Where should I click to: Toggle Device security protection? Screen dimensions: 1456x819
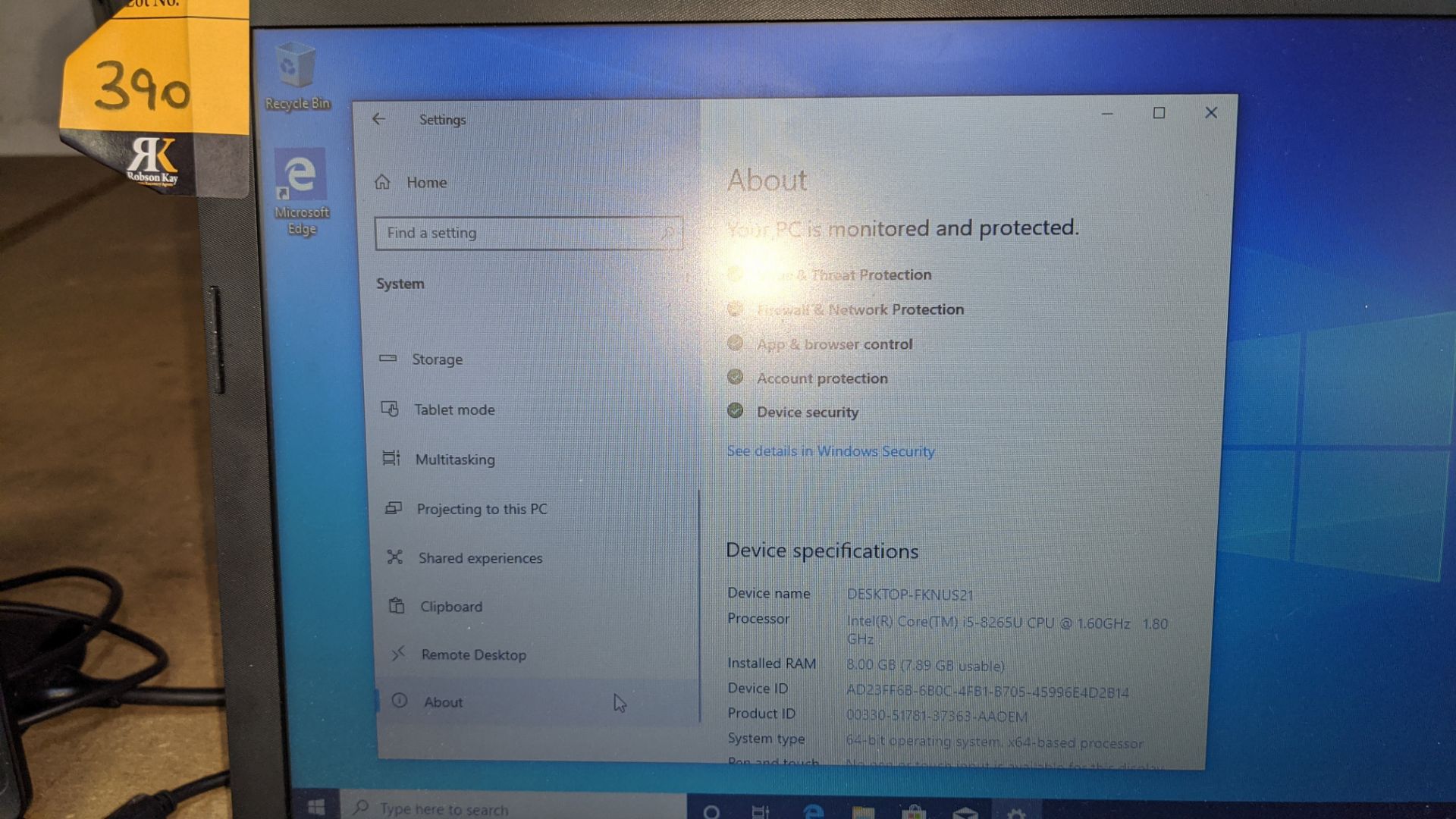click(x=806, y=411)
